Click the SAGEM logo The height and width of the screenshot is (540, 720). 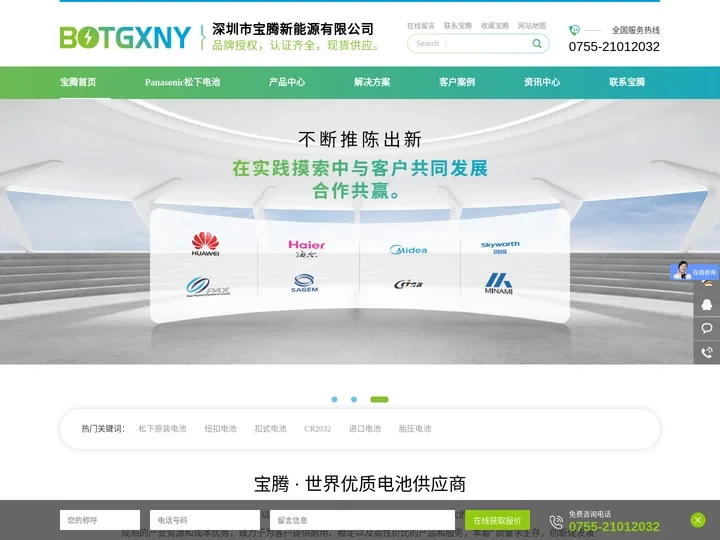[x=304, y=283]
